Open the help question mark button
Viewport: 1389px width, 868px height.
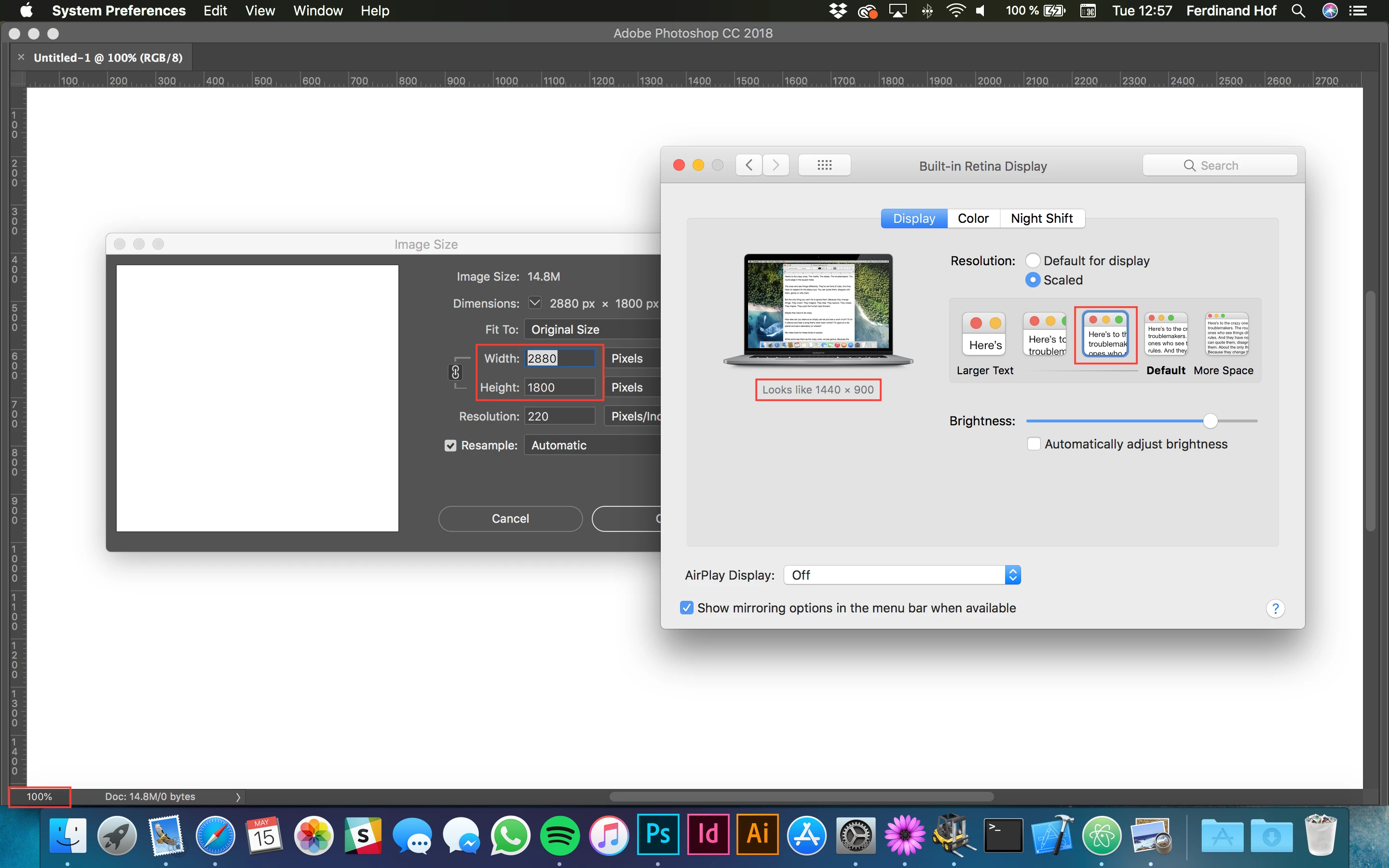pos(1275,609)
